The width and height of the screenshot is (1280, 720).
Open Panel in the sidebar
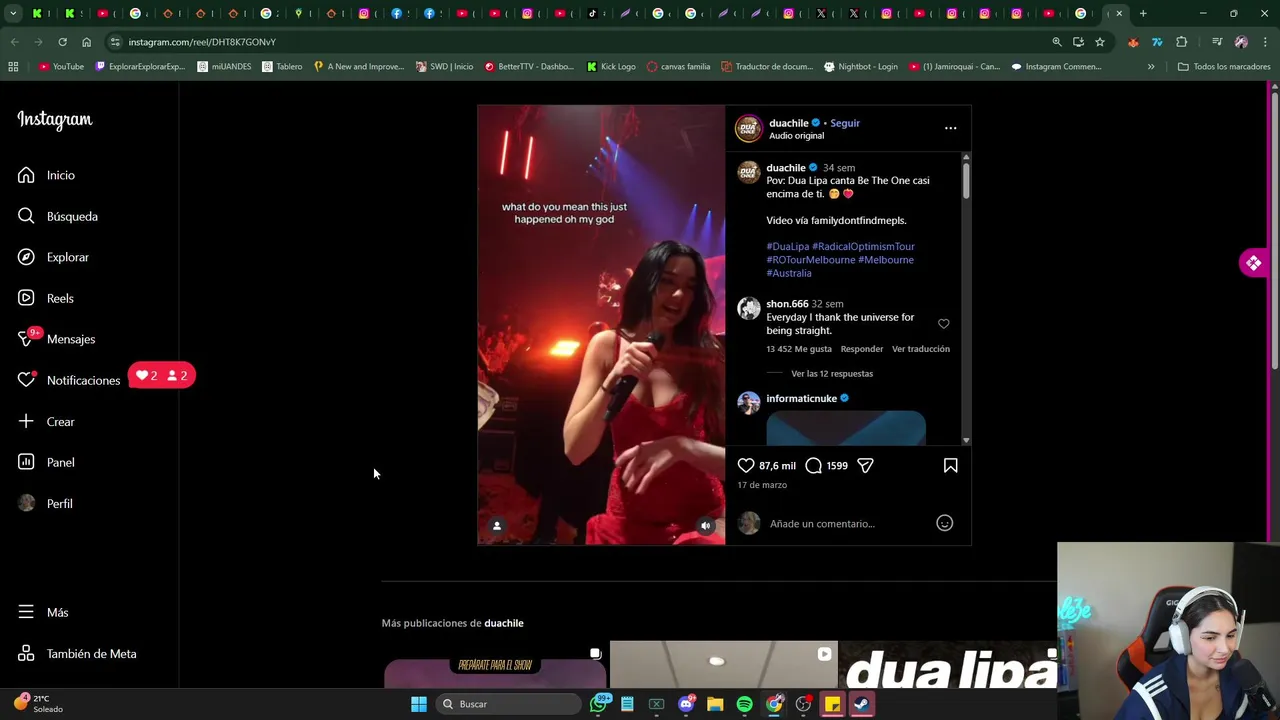pyautogui.click(x=46, y=462)
